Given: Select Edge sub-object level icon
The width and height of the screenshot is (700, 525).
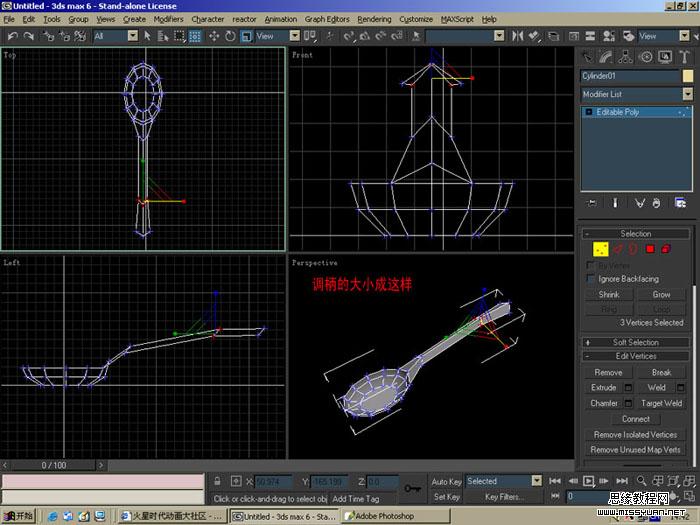Looking at the screenshot, I should 618,249.
